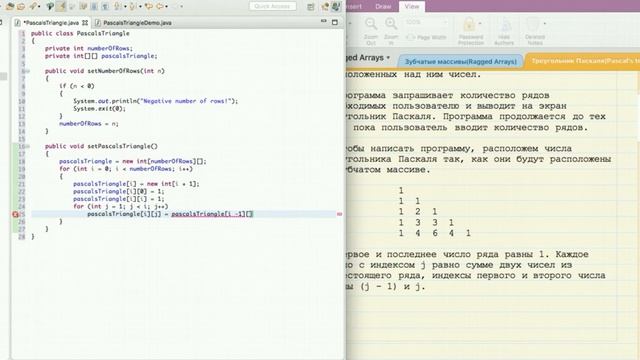Click the line 'private int numberOfRows;'
The height and width of the screenshot is (360, 640).
89,48
